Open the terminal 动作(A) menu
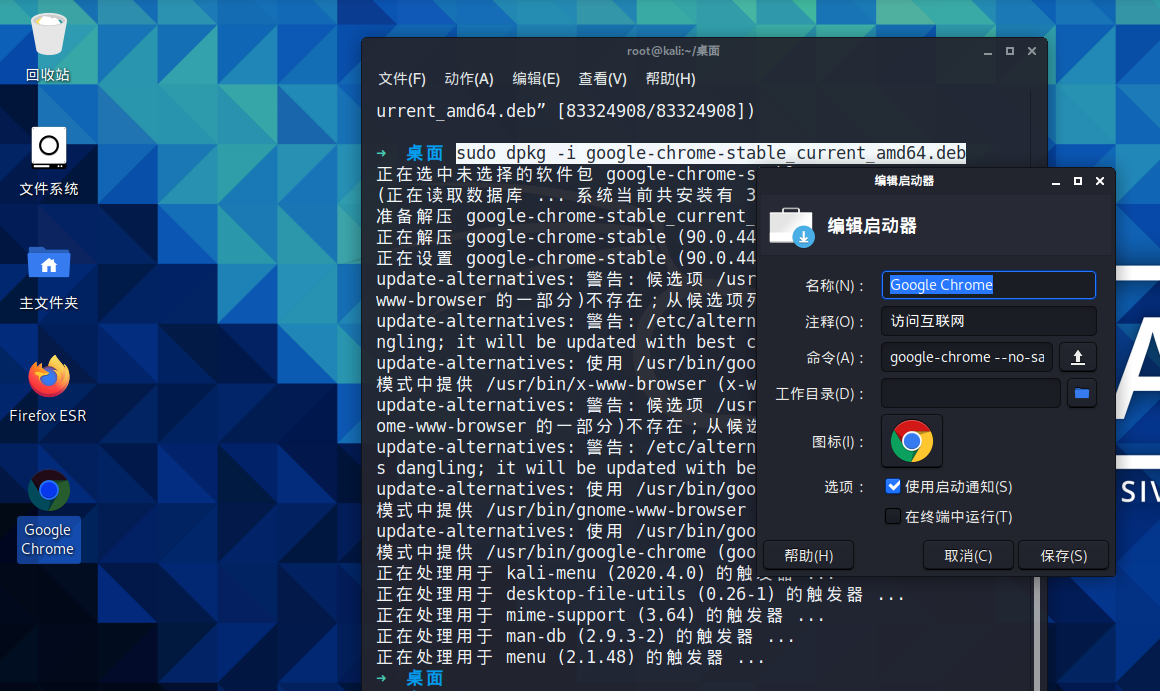 tap(469, 79)
